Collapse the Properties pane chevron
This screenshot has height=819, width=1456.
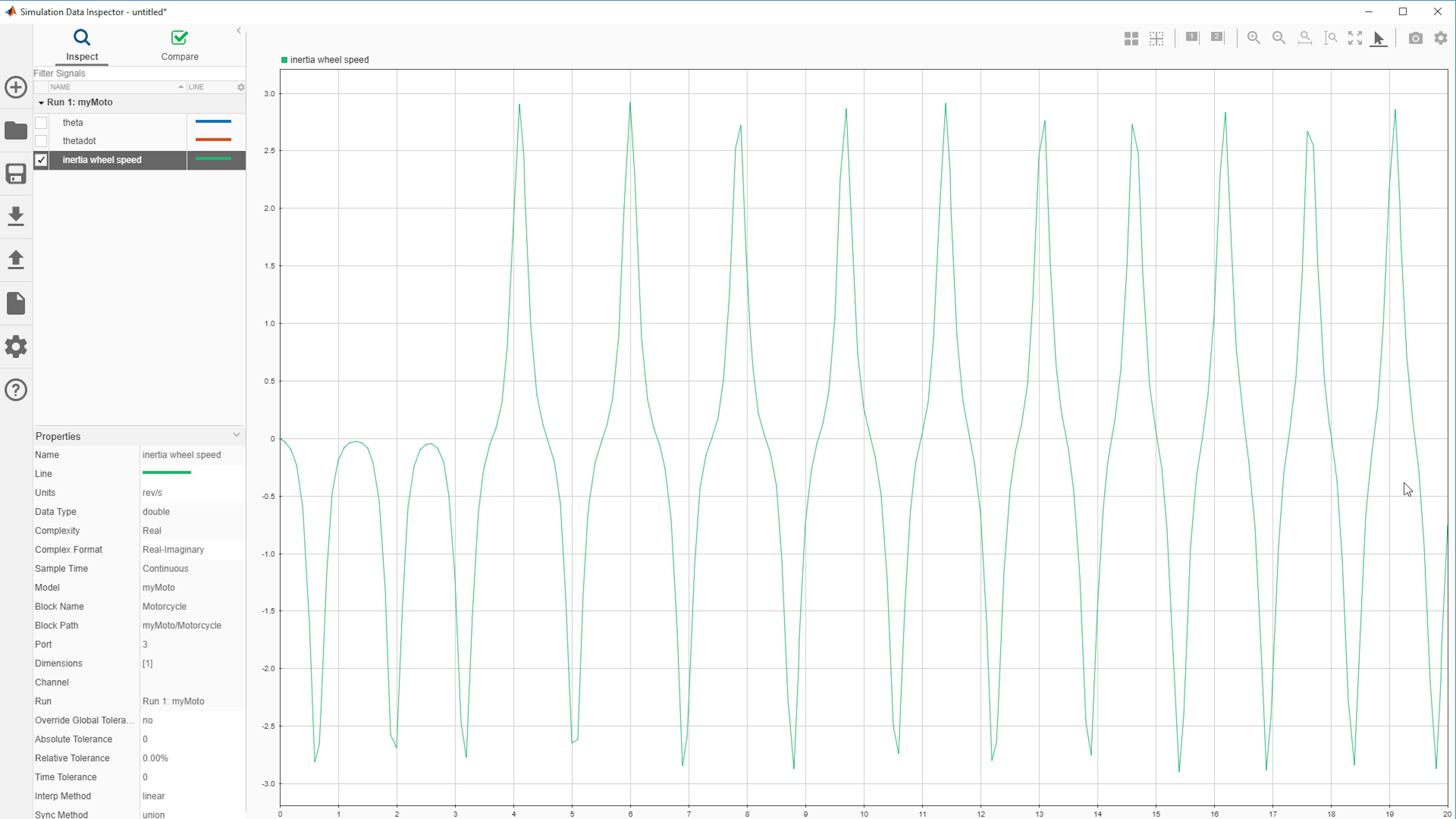236,435
